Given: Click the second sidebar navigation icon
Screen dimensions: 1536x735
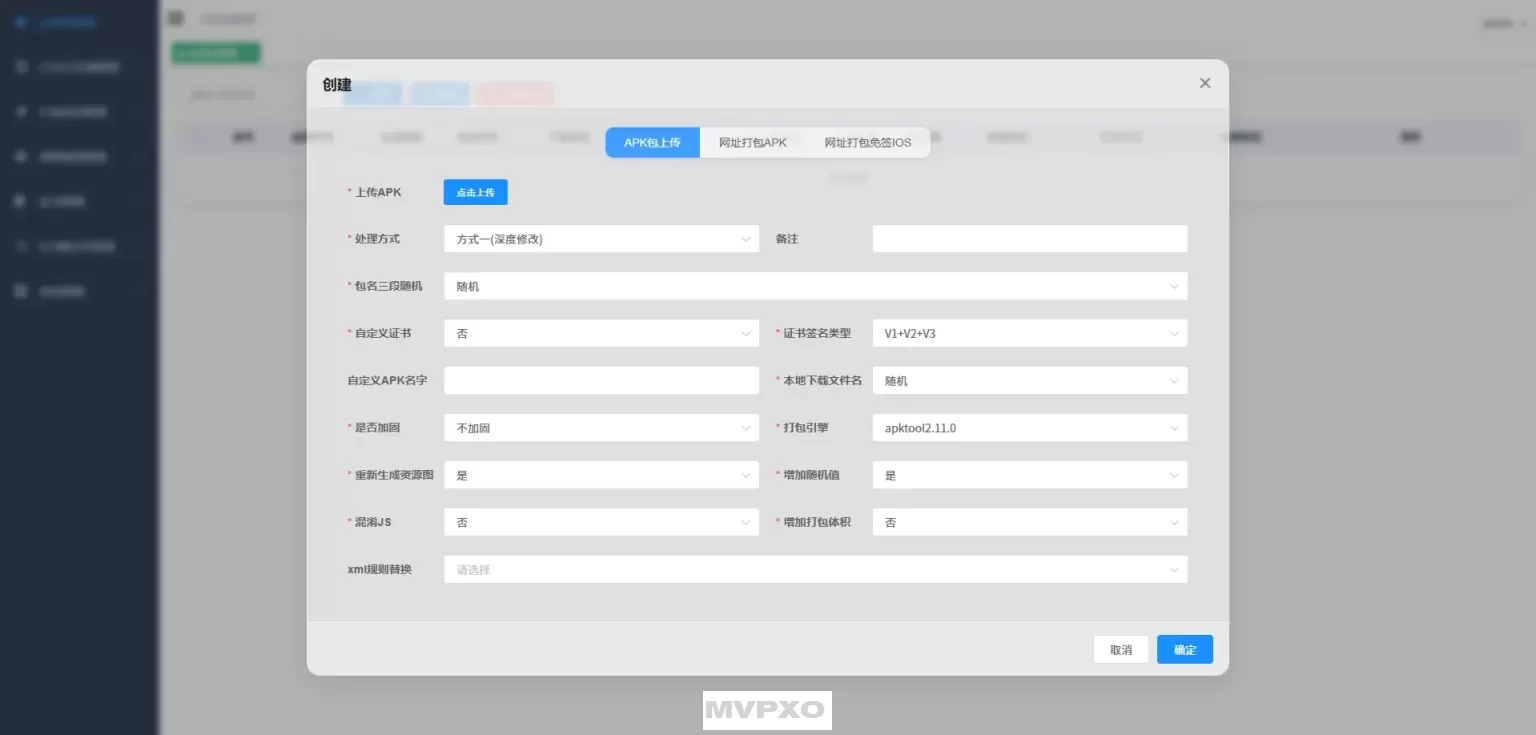Looking at the screenshot, I should coord(18,66).
